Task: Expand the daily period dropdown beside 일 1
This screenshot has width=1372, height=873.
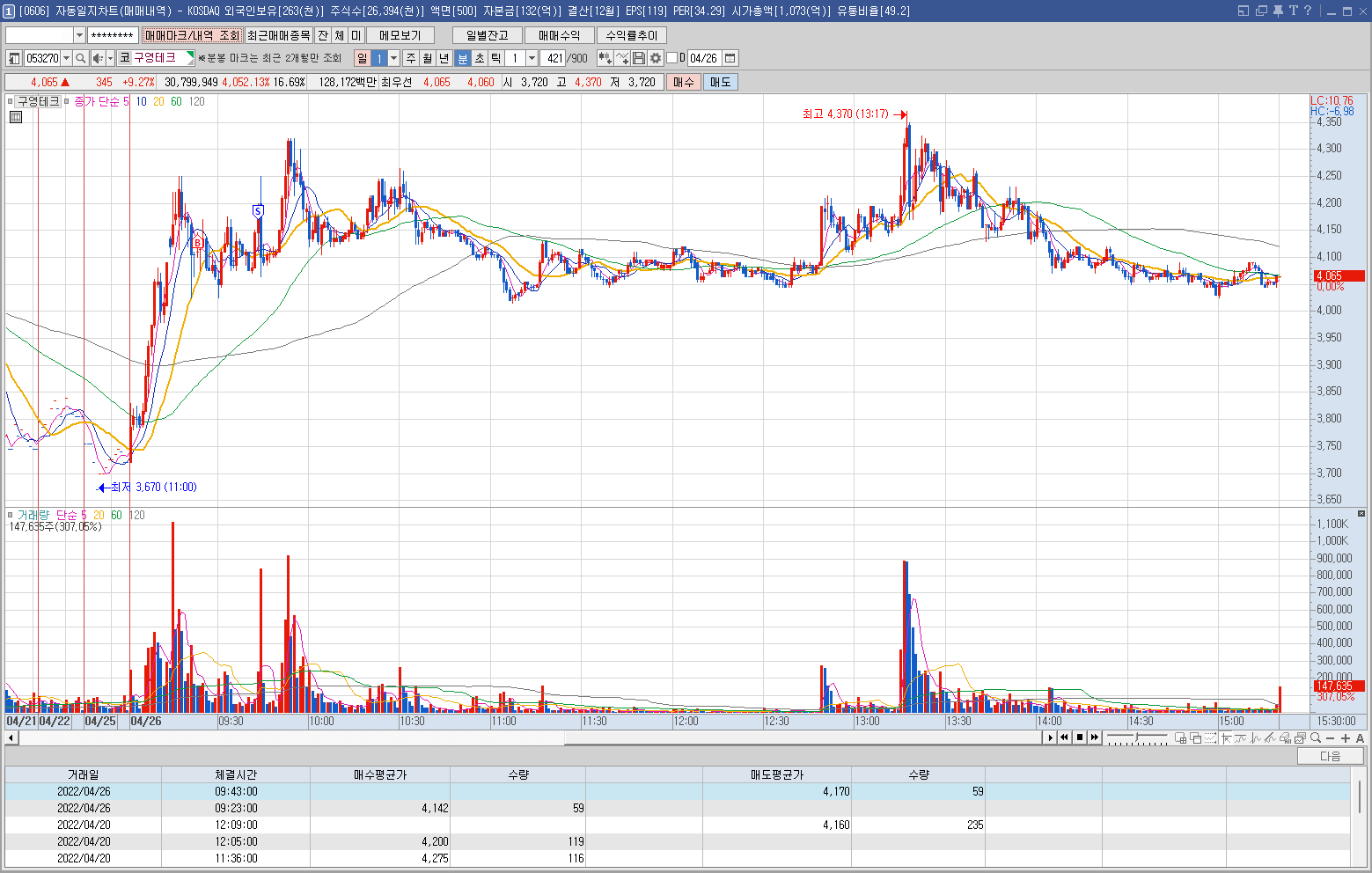Action: point(393,58)
